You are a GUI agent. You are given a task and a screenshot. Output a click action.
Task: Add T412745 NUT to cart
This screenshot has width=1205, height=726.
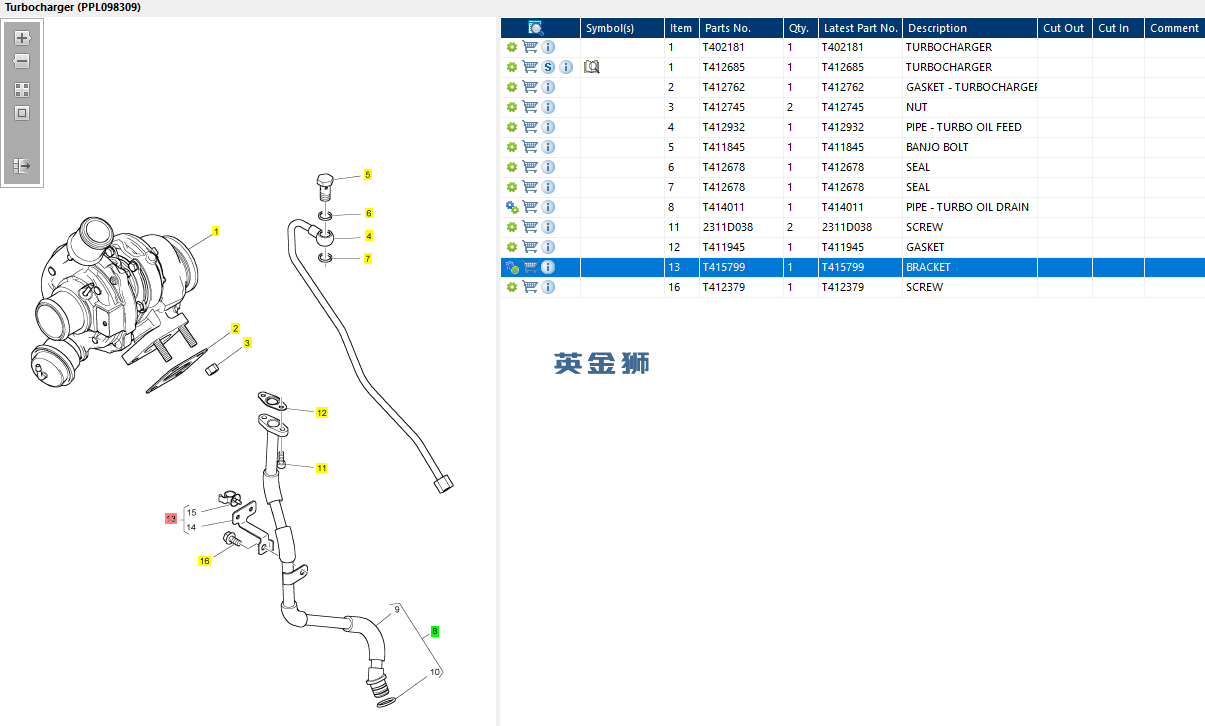[530, 107]
